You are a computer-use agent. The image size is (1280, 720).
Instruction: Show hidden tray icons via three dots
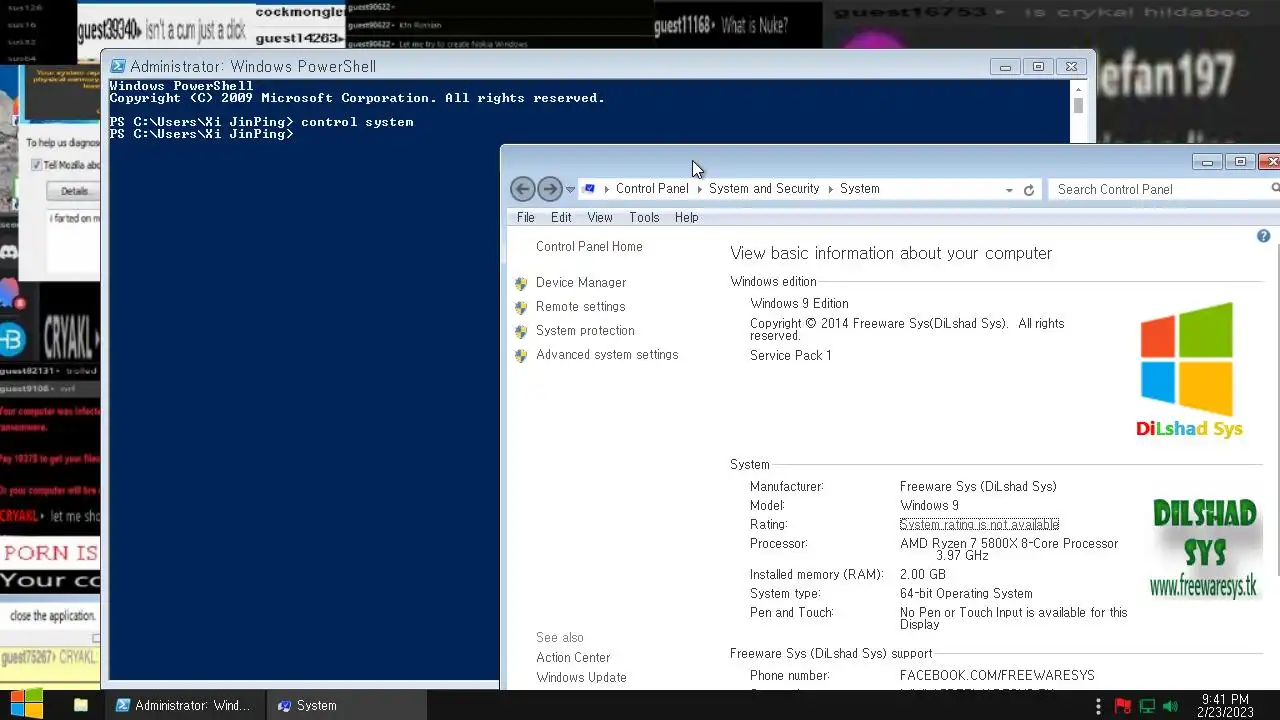1098,705
